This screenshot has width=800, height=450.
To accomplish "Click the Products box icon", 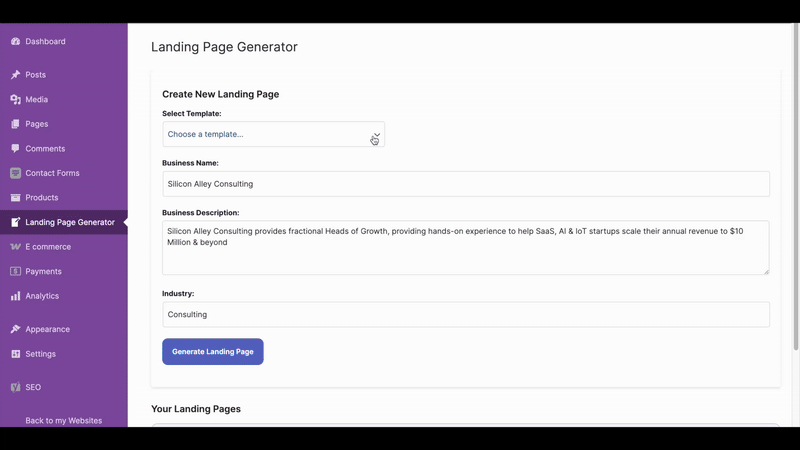I will click(x=15, y=197).
